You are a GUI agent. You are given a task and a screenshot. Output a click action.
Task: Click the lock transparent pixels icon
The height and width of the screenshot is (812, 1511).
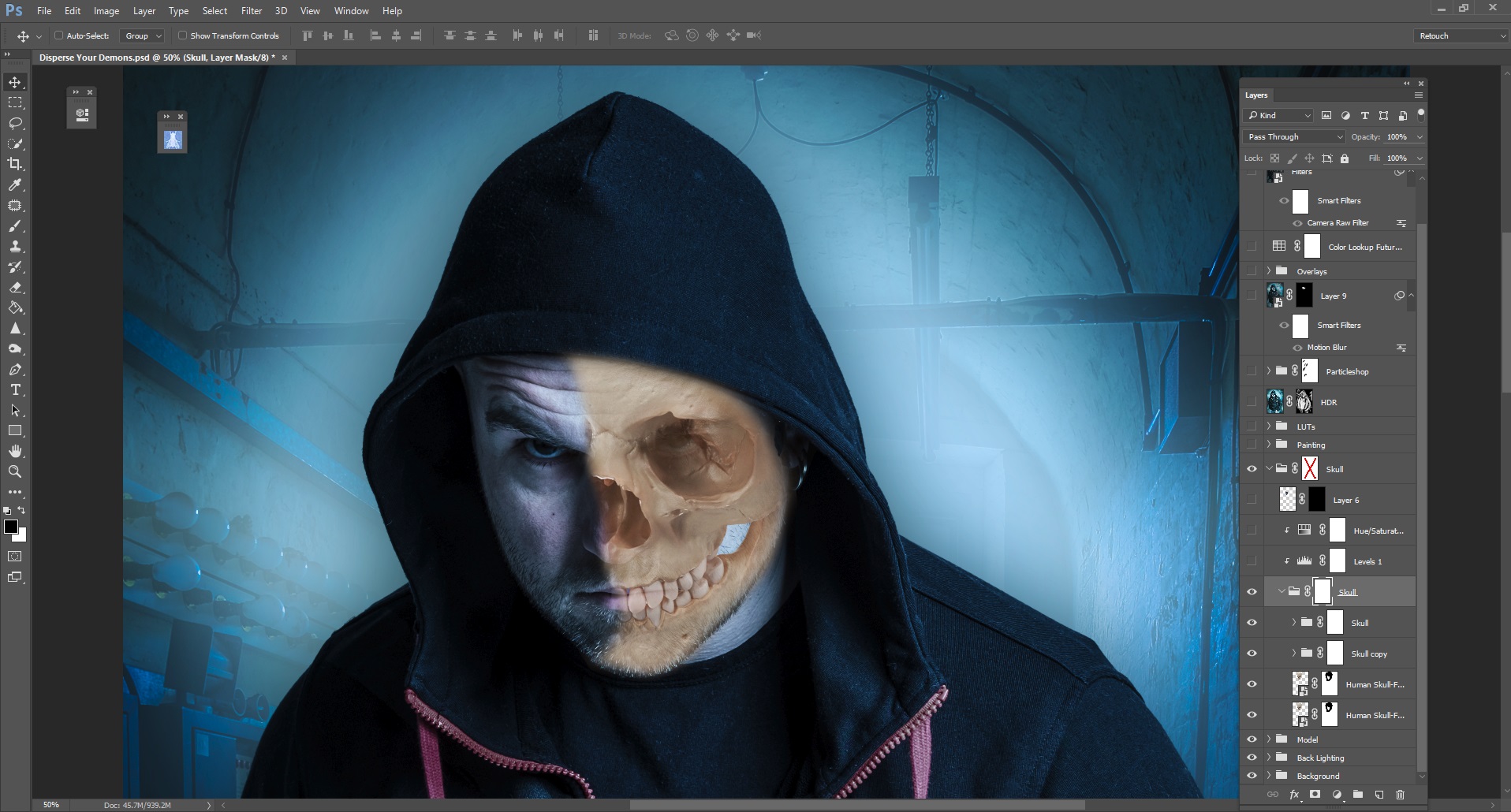1275,158
